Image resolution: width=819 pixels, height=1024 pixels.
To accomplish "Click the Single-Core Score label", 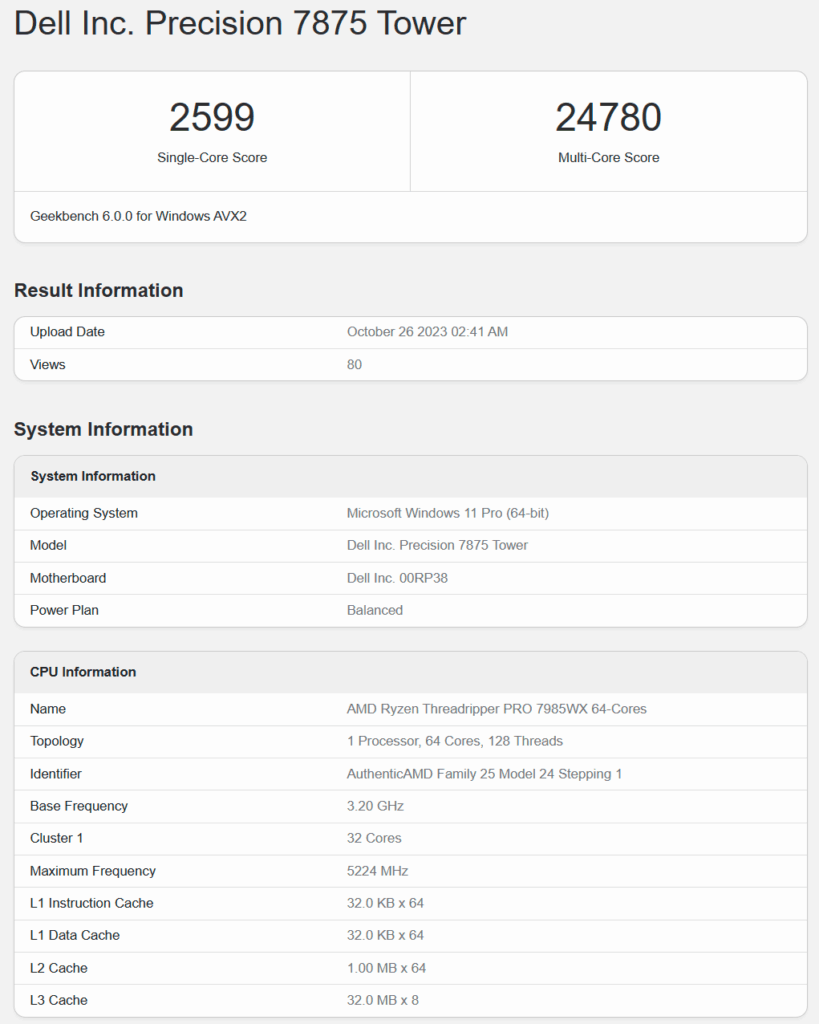I will 212,157.
